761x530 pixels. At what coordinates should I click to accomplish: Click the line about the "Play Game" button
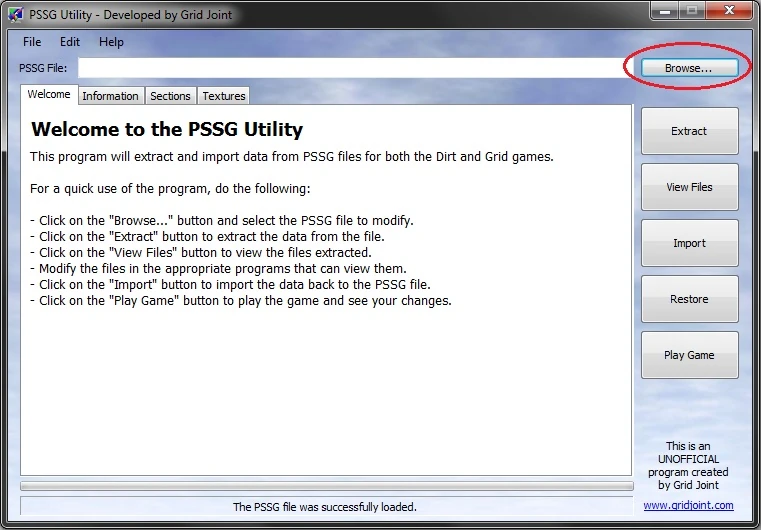click(x=241, y=301)
